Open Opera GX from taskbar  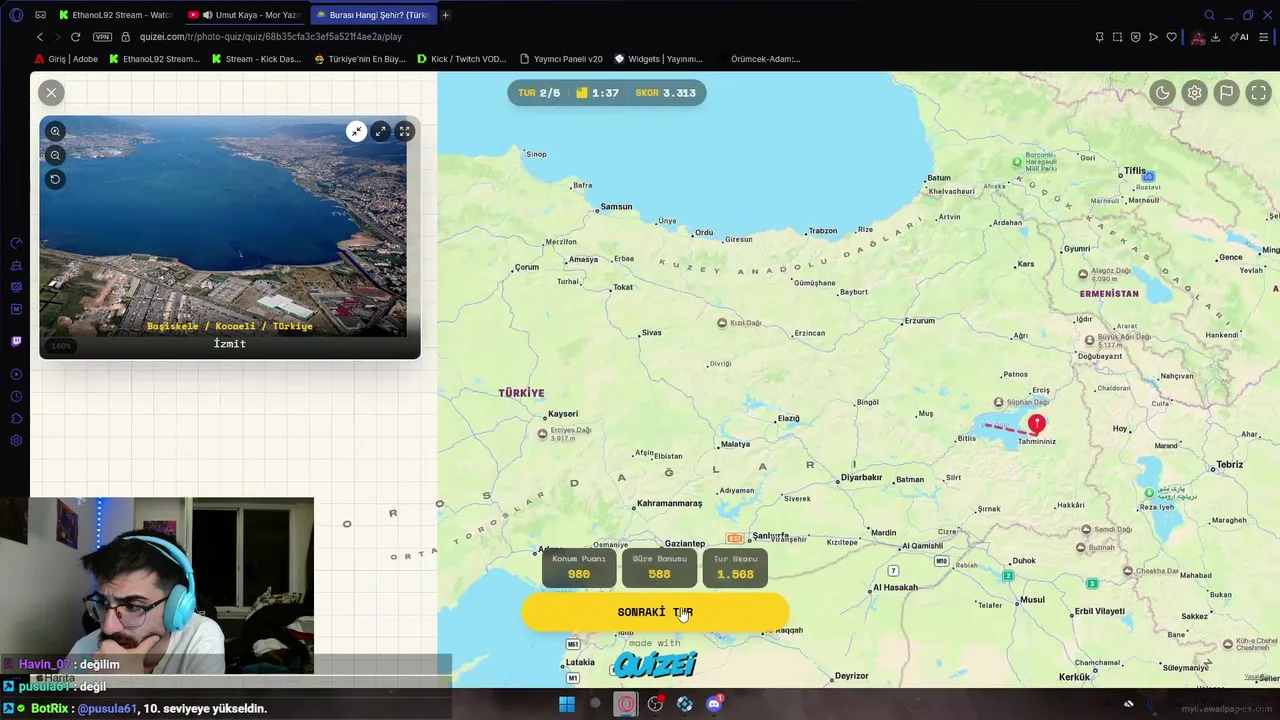click(x=626, y=704)
